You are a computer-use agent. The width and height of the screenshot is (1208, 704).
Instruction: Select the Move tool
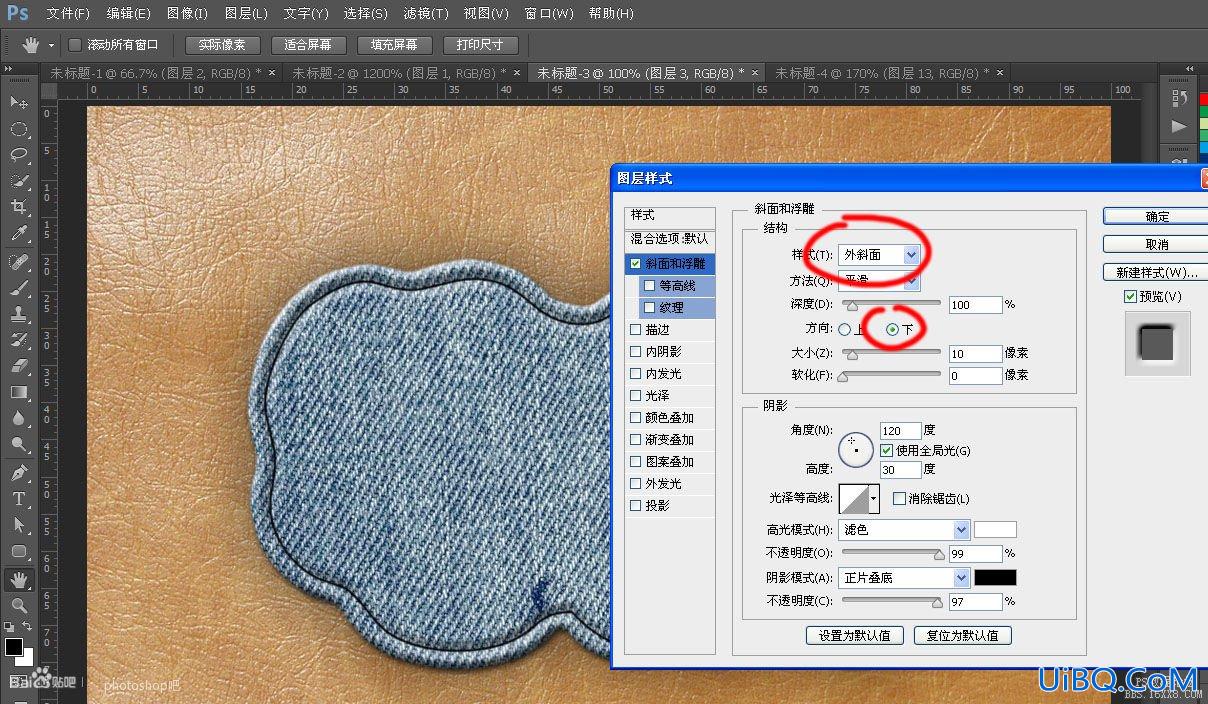[x=19, y=102]
